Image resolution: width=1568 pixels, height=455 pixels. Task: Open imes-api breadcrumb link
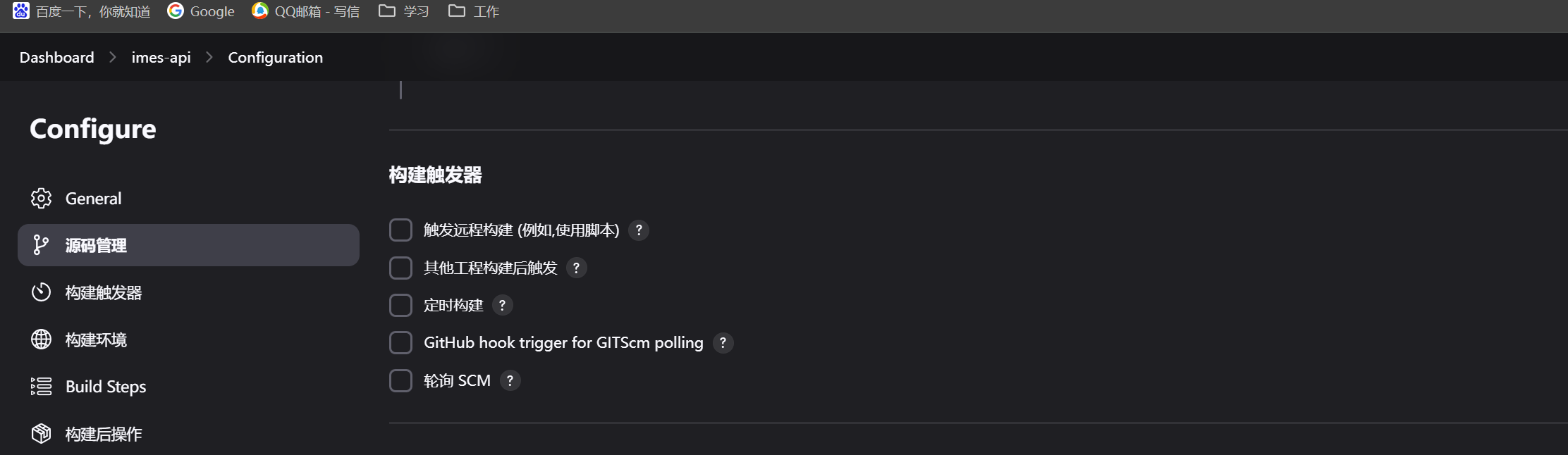click(161, 58)
